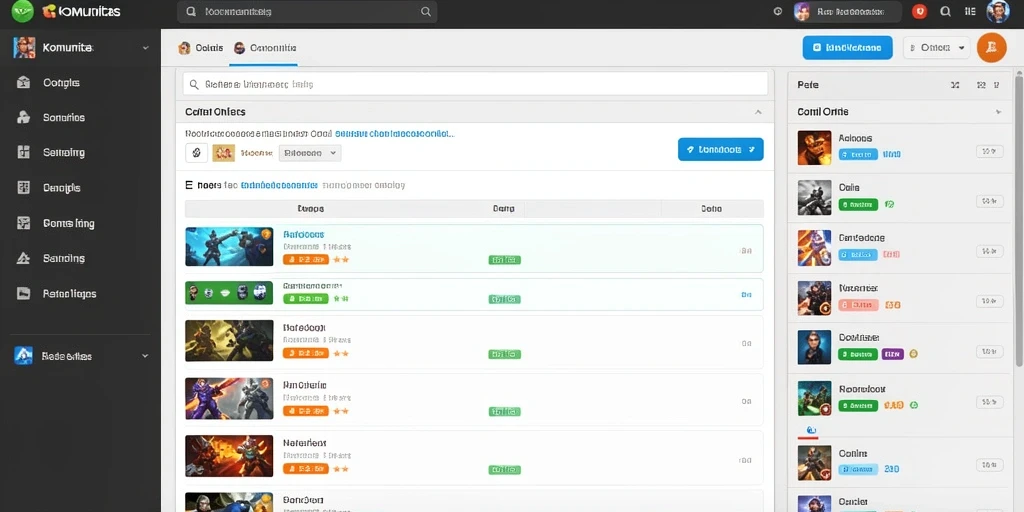Open the list menu icon beside the profile avatar
Screen dimensions: 1024x512
point(970,11)
